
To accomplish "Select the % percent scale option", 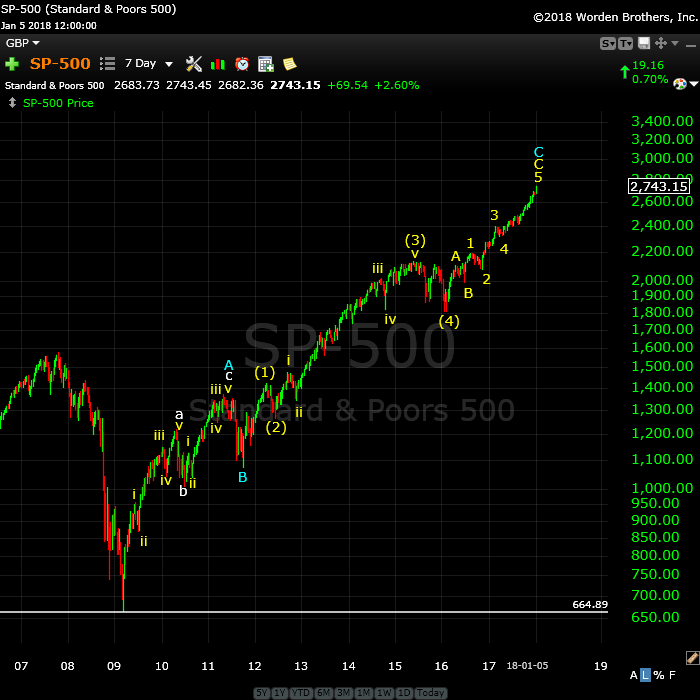I will tap(659, 675).
